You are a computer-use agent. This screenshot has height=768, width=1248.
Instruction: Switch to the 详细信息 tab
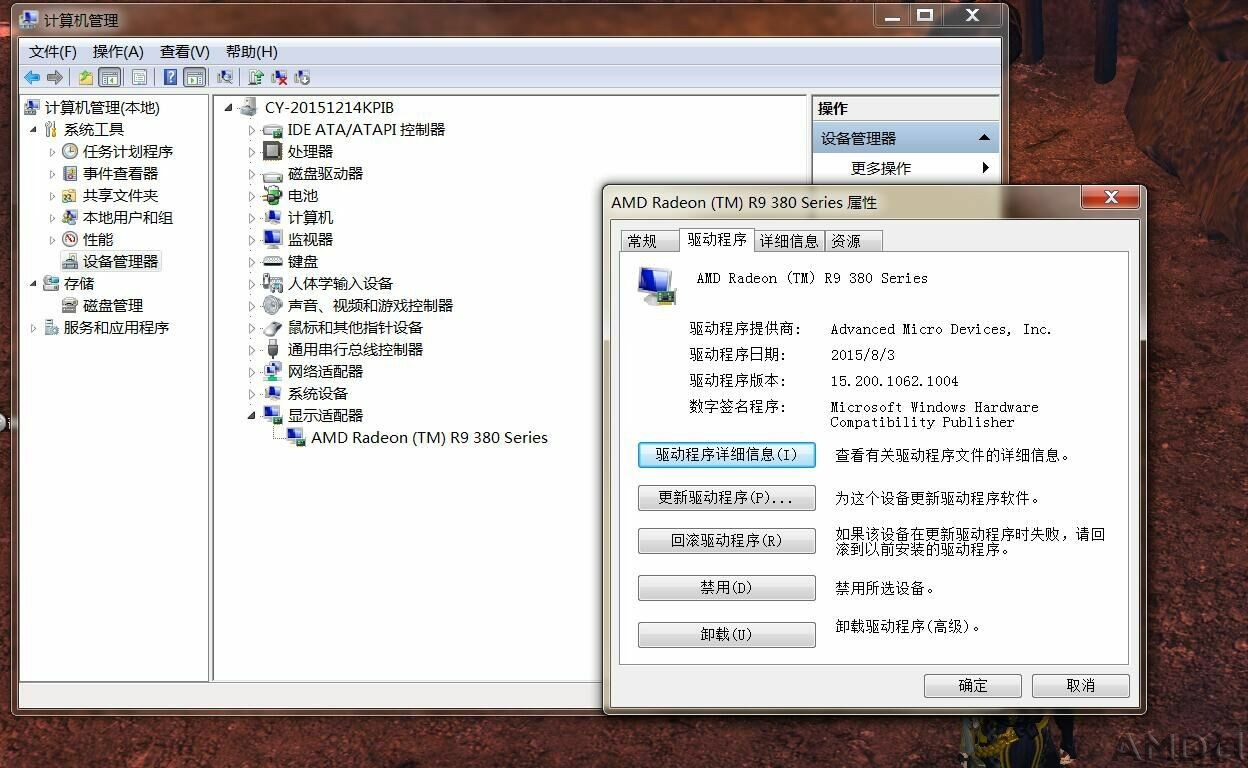coord(789,241)
